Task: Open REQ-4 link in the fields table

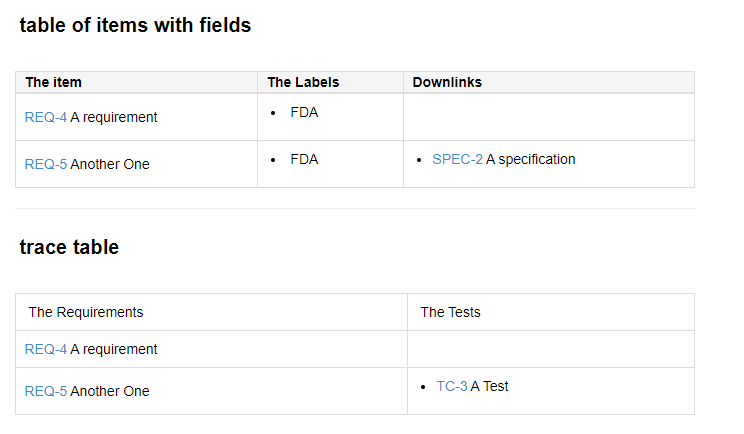Action: click(x=46, y=117)
